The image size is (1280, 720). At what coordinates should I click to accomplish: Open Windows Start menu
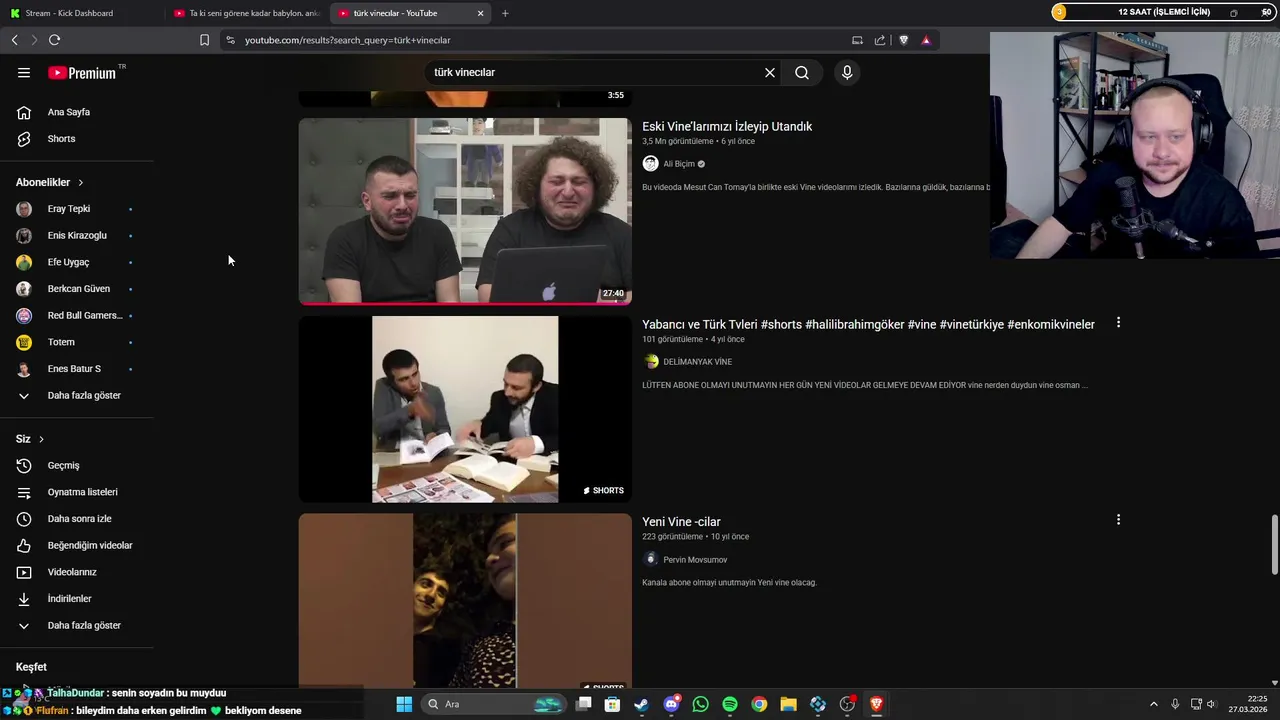pyautogui.click(x=404, y=704)
